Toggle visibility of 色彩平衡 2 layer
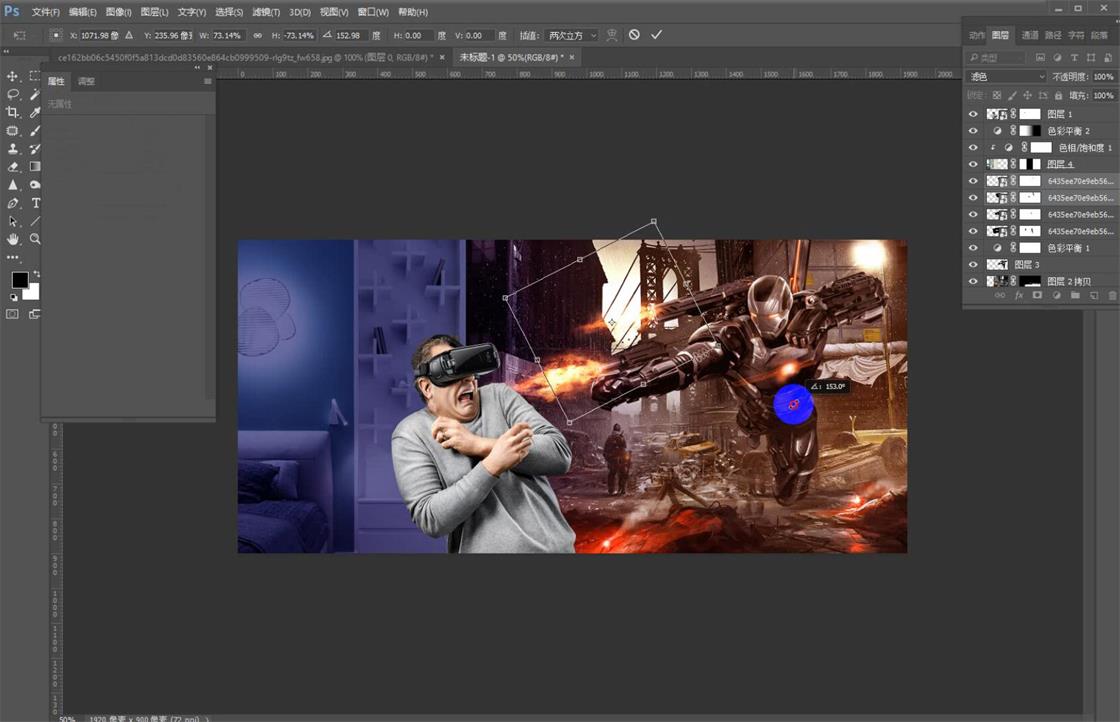Viewport: 1120px width, 722px height. pyautogui.click(x=972, y=130)
